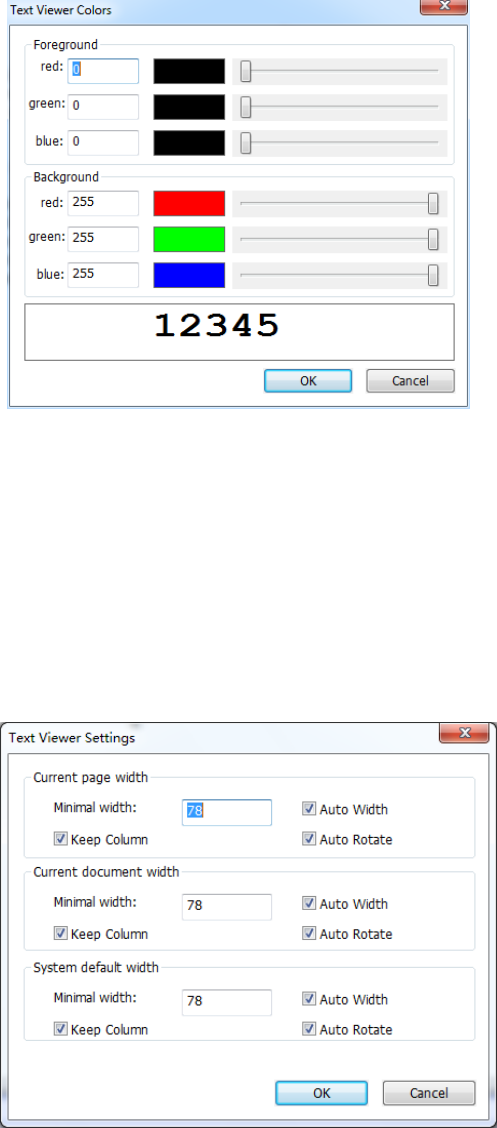Click OK in Text Viewer Colors dialog
497x1128 pixels.
(x=308, y=381)
